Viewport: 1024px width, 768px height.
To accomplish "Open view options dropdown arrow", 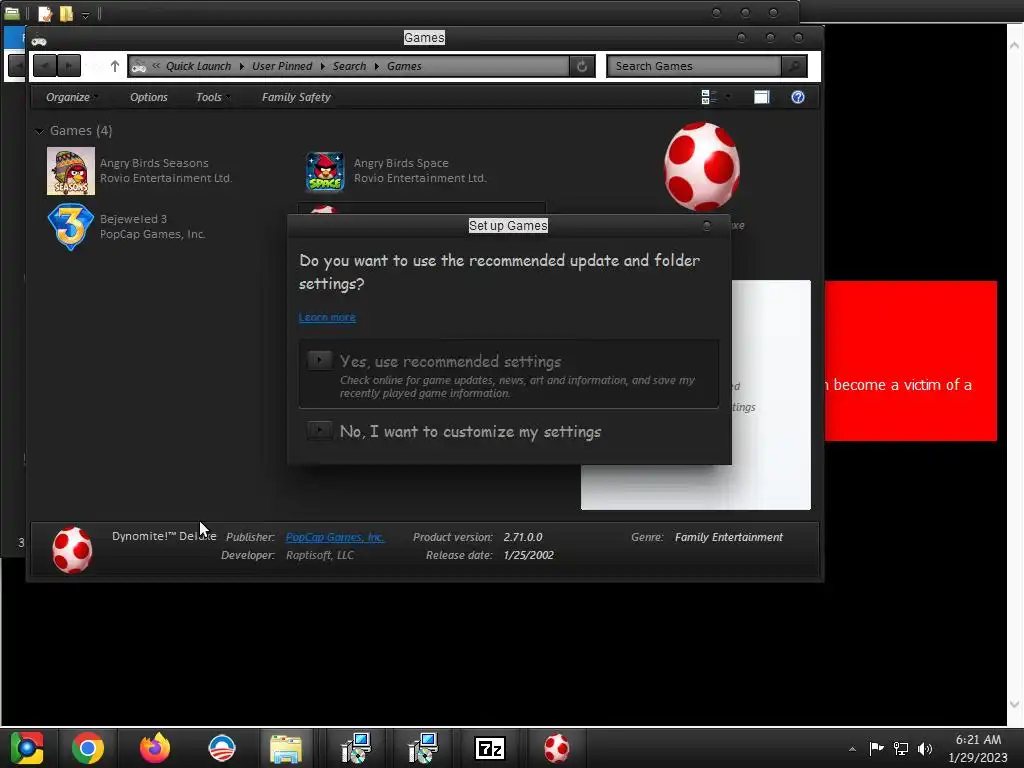I will [728, 97].
